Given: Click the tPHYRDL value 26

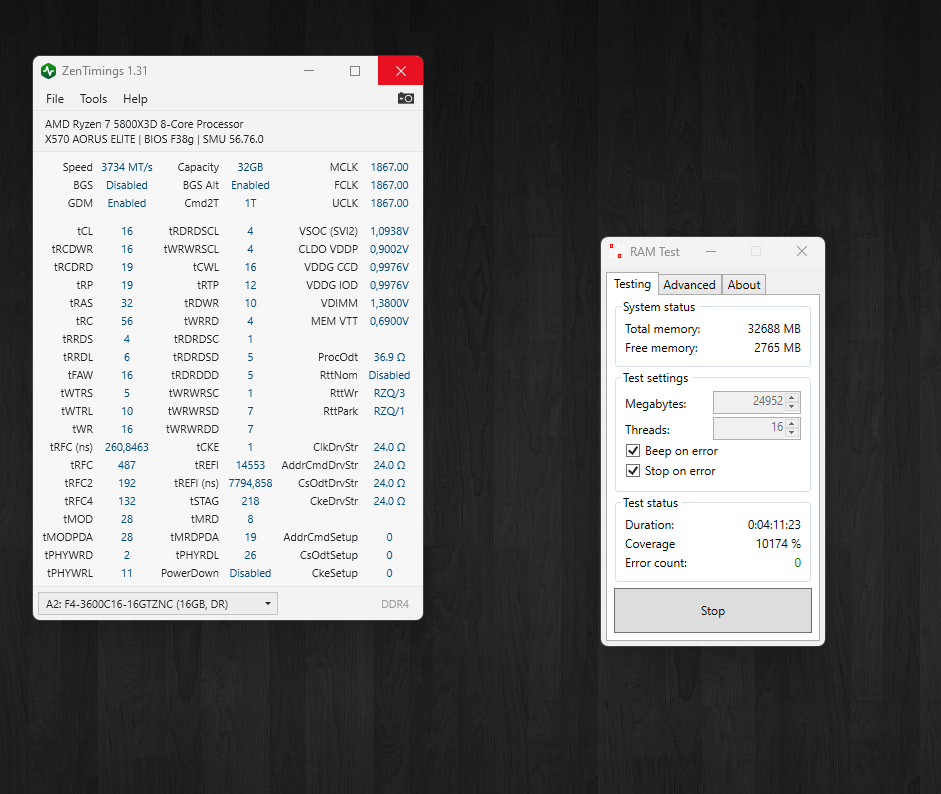Looking at the screenshot, I should point(250,555).
